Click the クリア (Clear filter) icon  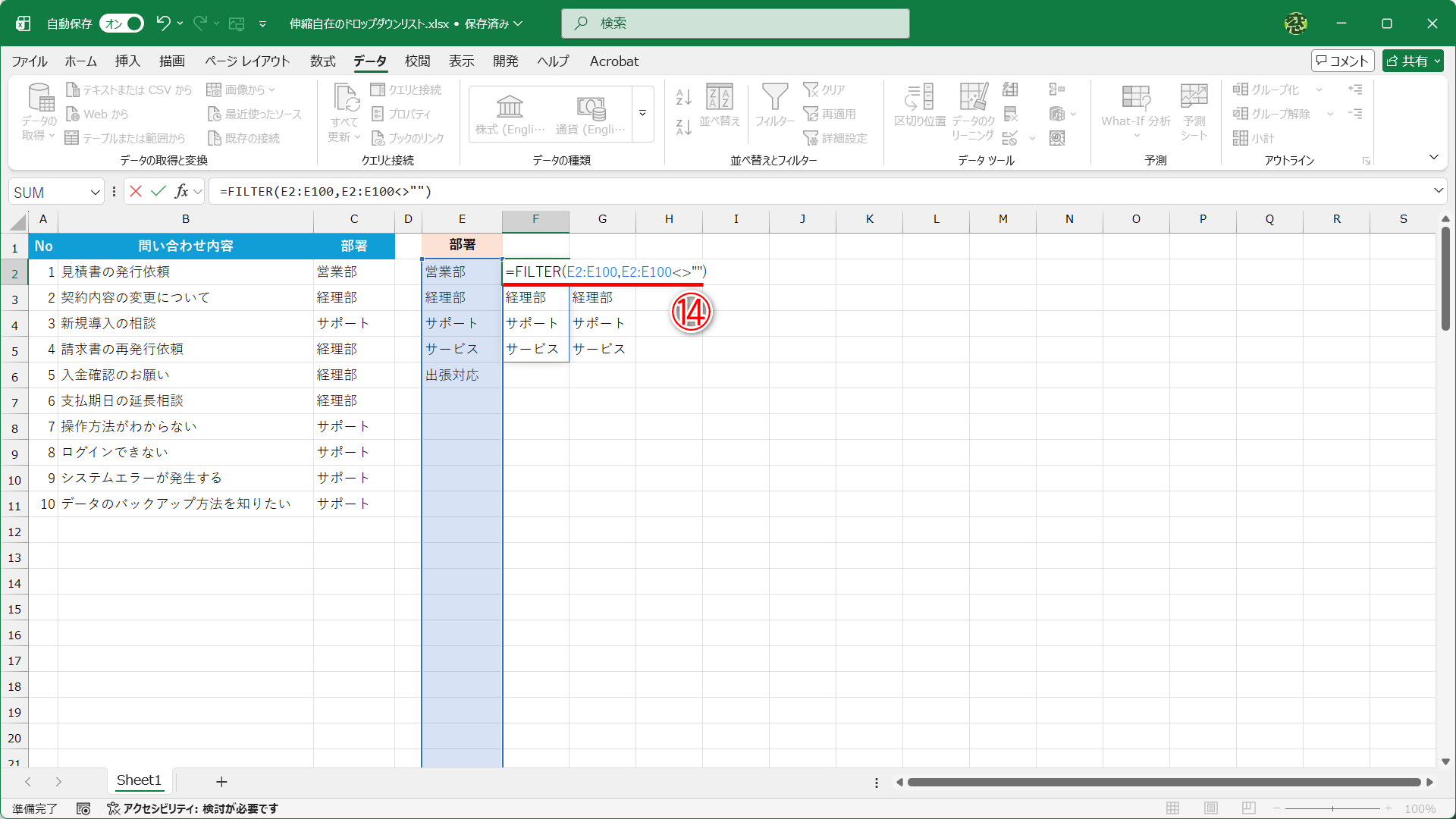[824, 89]
